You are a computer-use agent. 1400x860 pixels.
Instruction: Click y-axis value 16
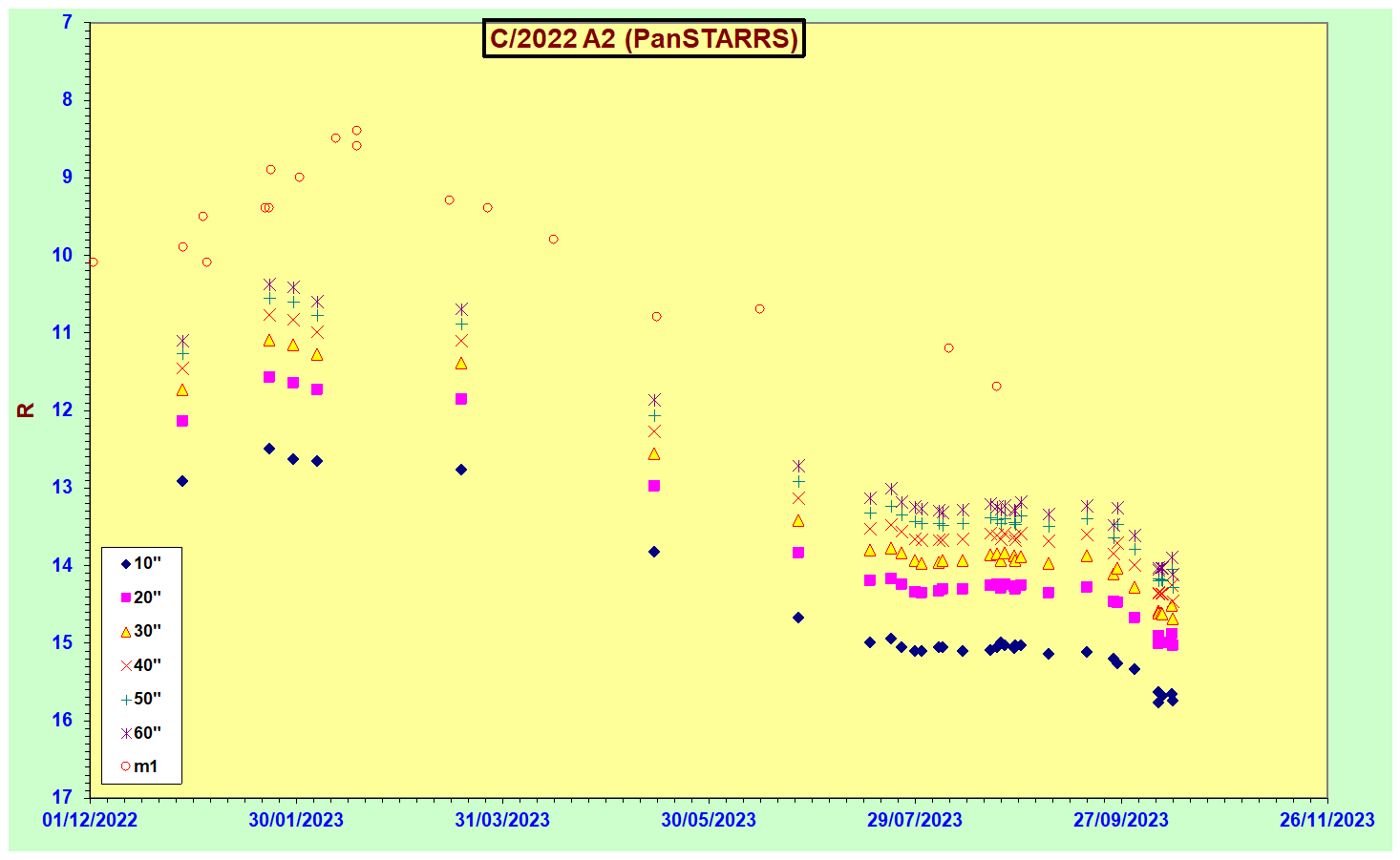(62, 720)
